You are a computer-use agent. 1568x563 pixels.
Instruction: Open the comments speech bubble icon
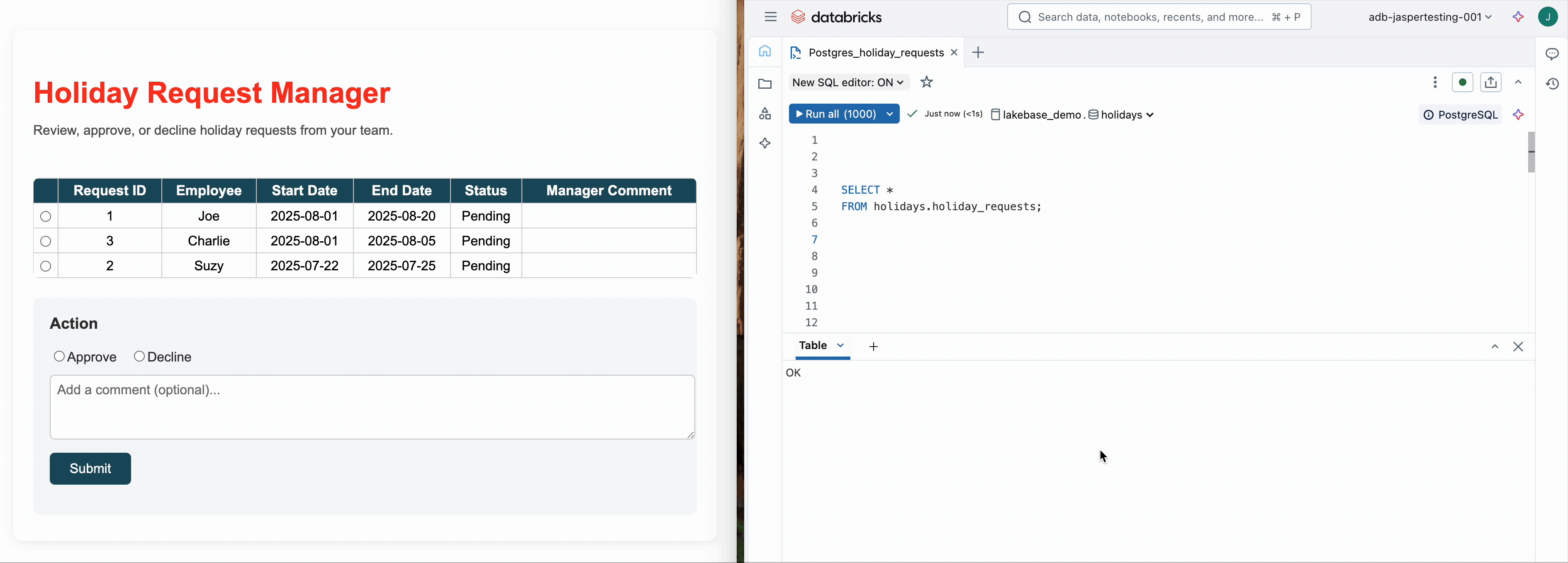1551,54
